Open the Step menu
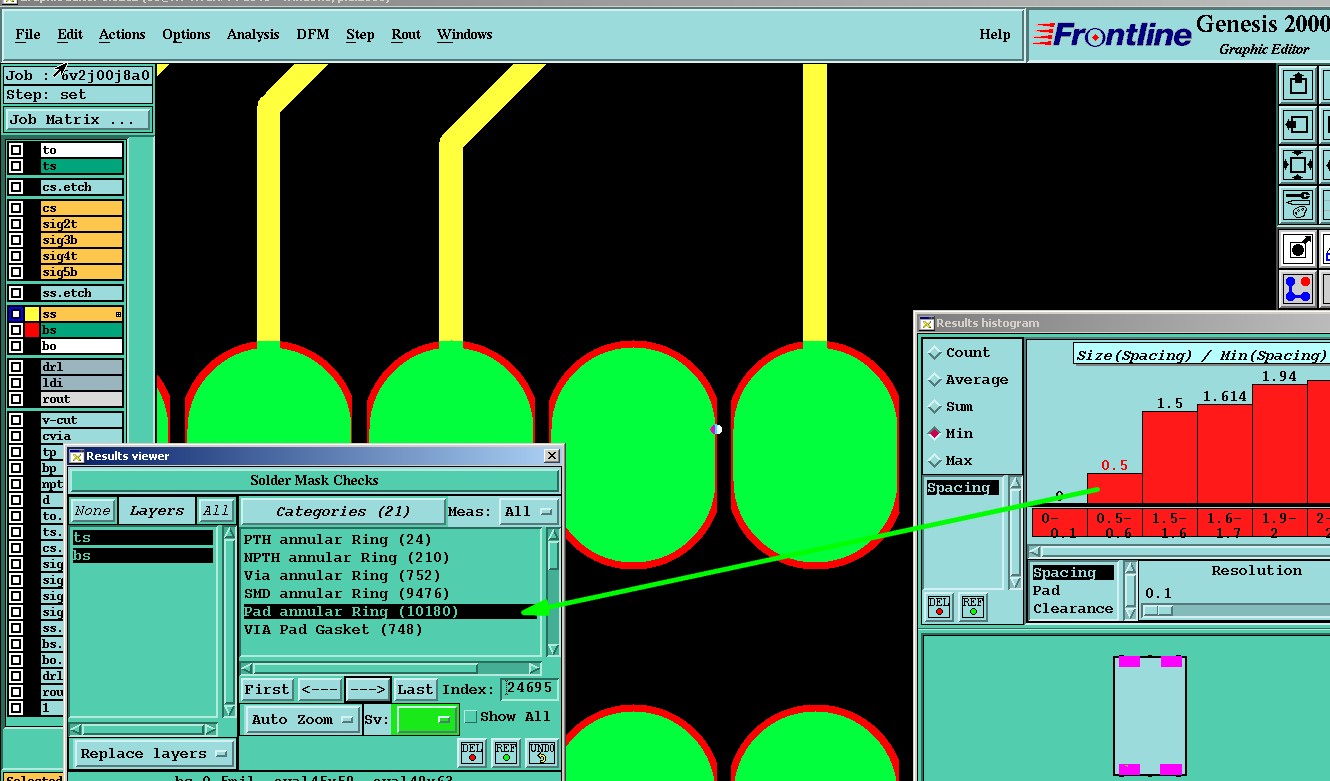The width and height of the screenshot is (1330, 781). click(360, 34)
